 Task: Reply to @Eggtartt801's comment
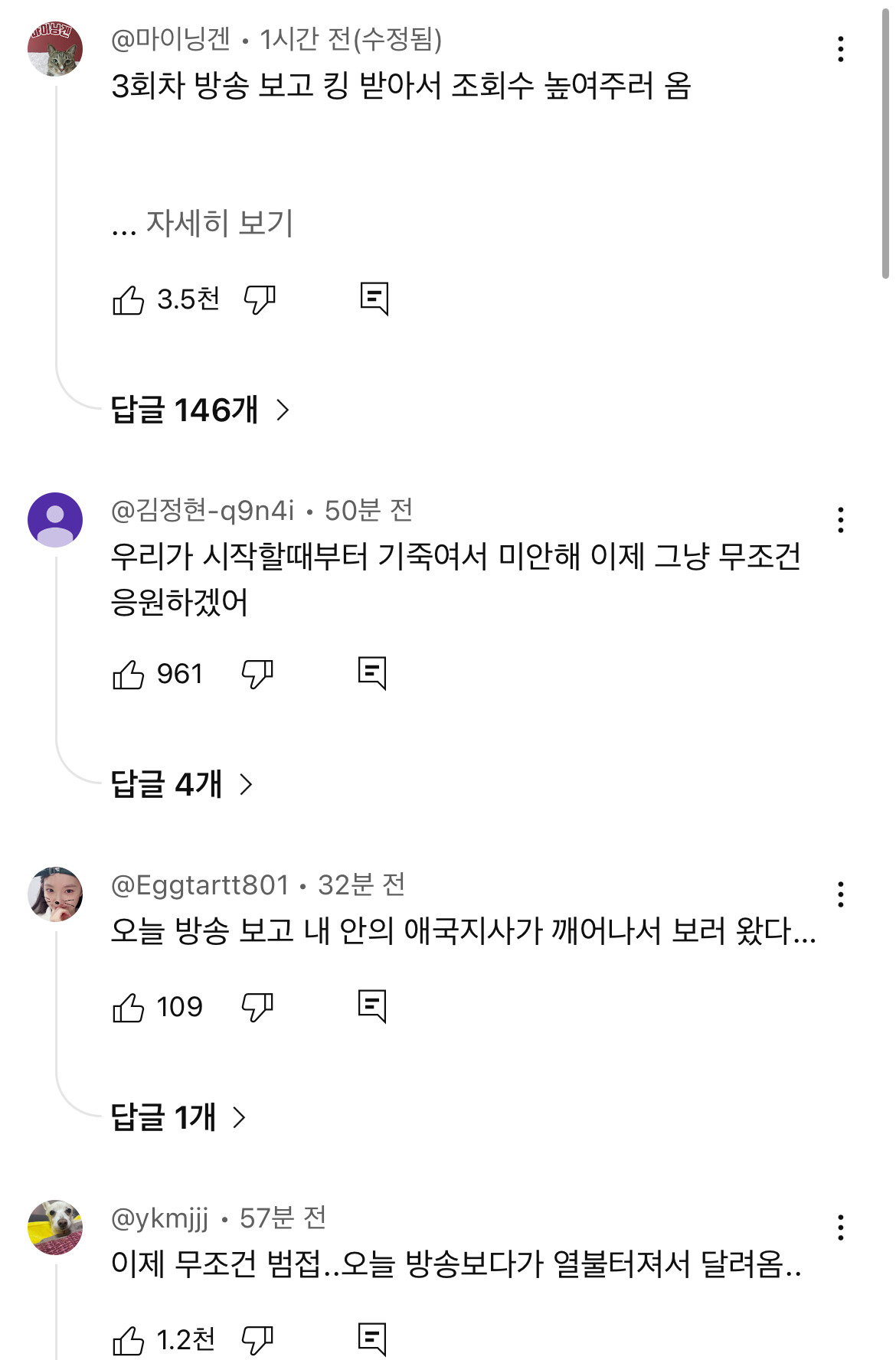point(372,1007)
